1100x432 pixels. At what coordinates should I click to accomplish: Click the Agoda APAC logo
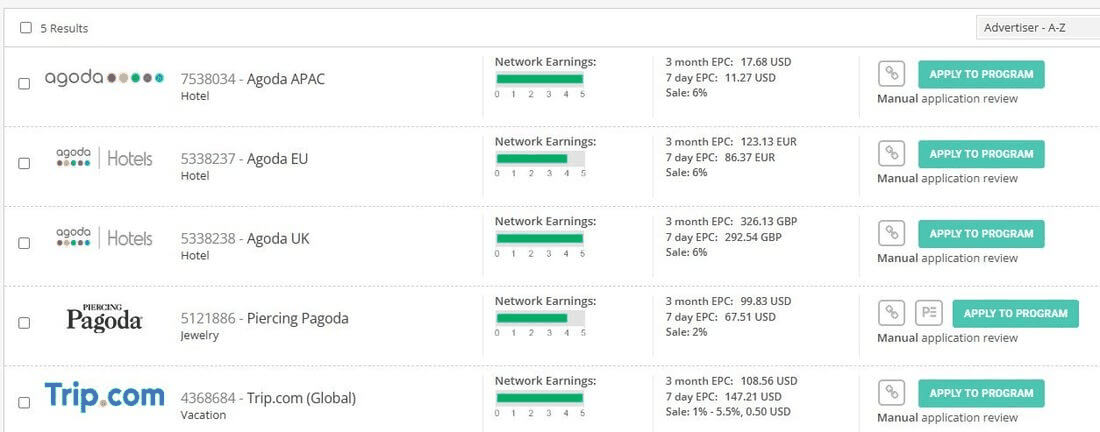pos(105,77)
